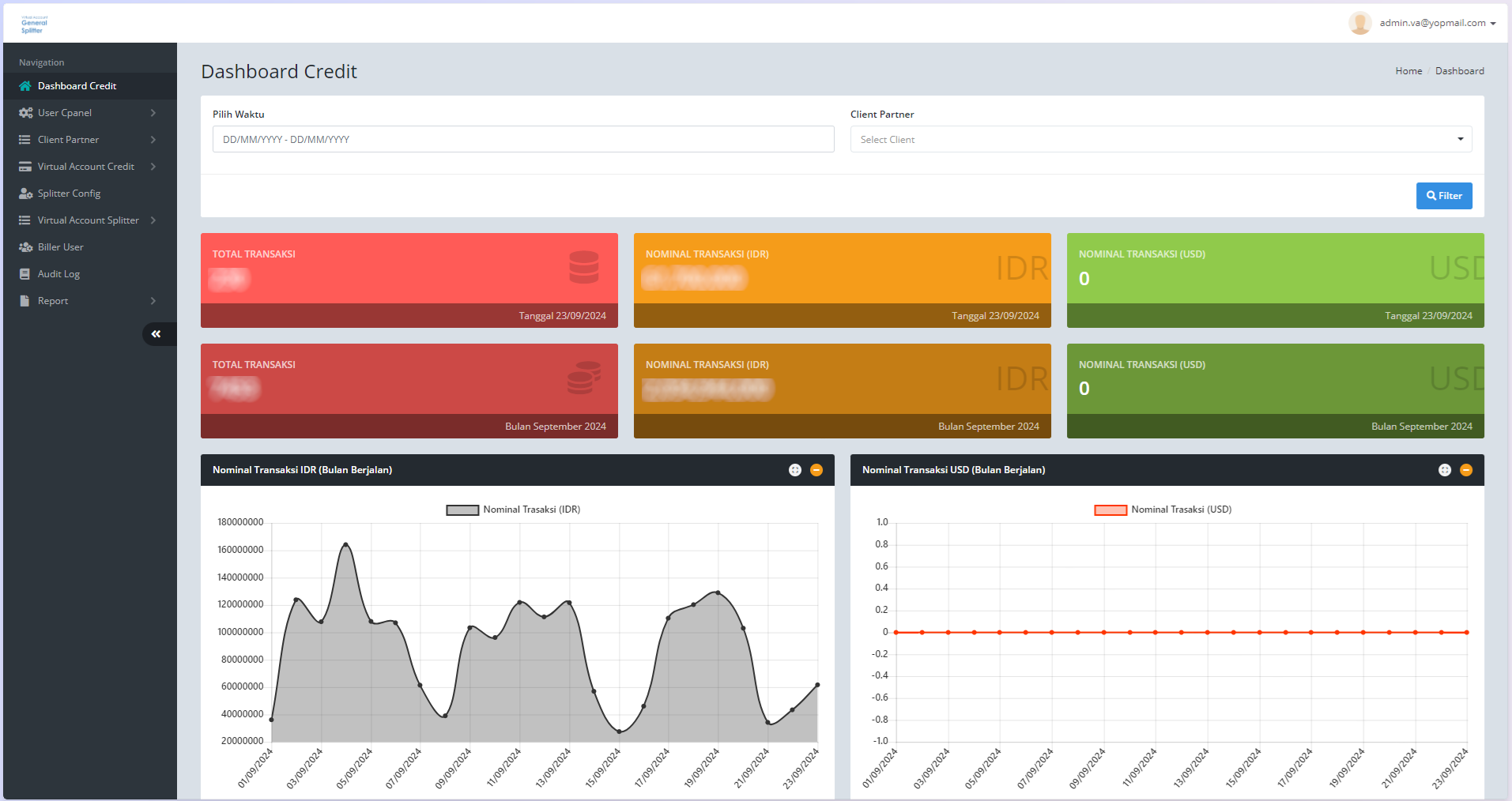Collapse the Nominal Transaksi USD chart panel
This screenshot has height=801, width=1512.
pos(1466,469)
